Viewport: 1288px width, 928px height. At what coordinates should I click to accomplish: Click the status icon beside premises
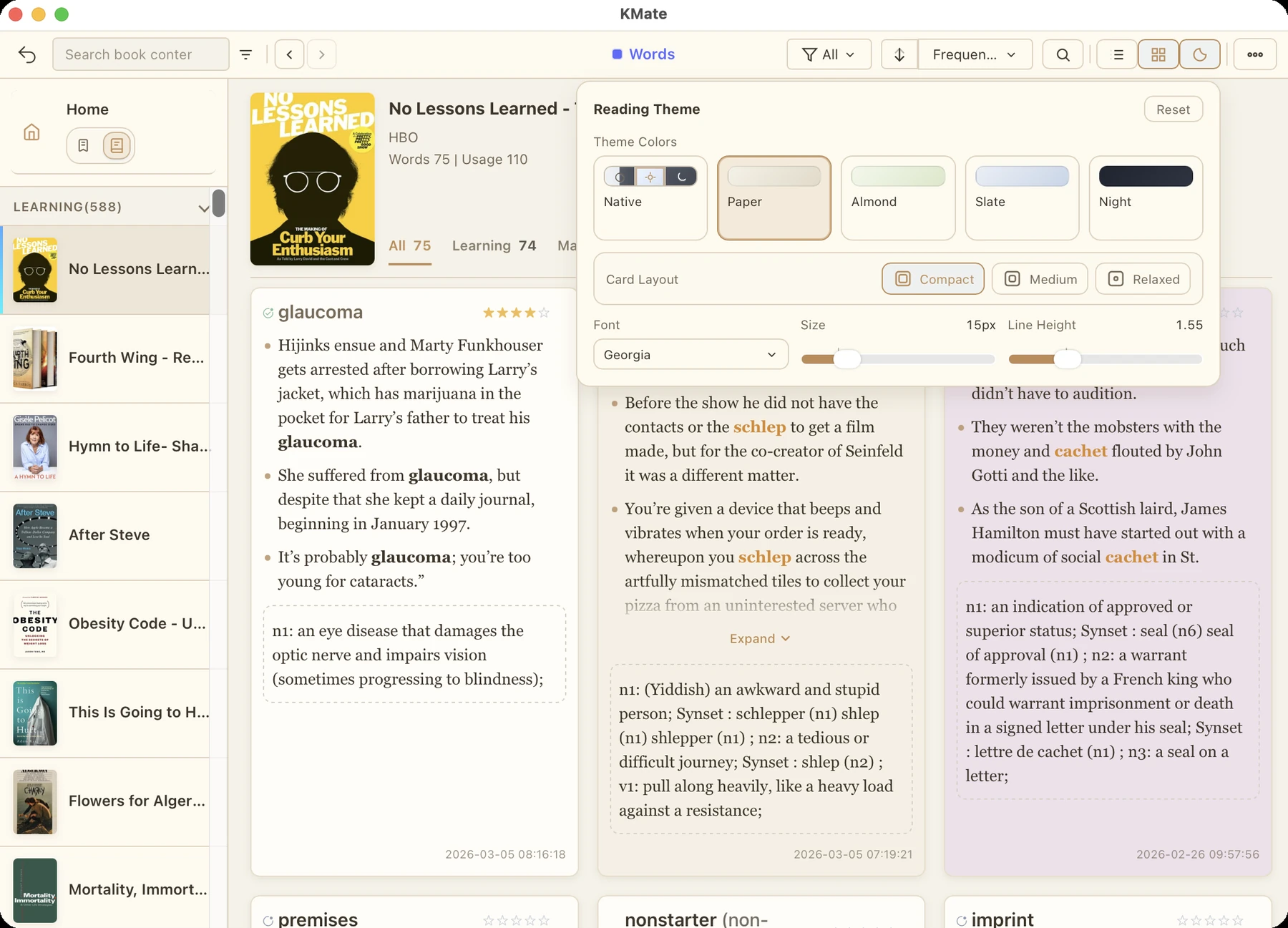tap(268, 921)
